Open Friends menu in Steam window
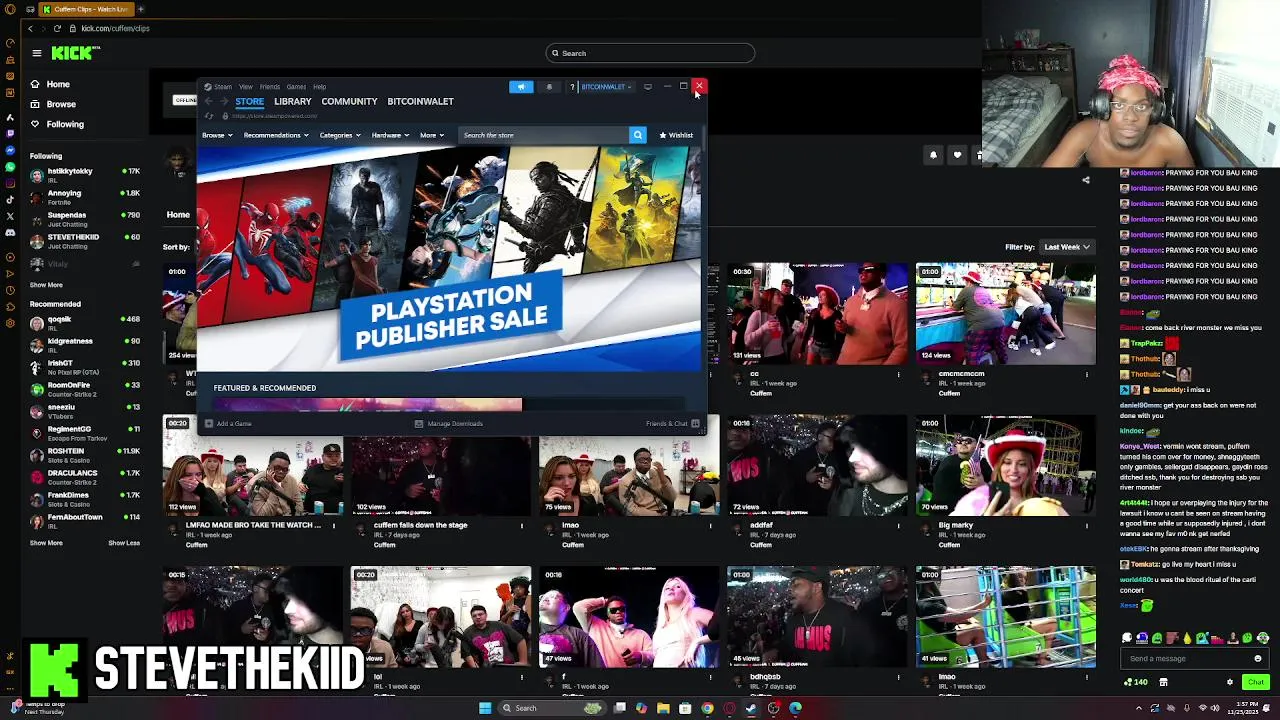 (270, 87)
